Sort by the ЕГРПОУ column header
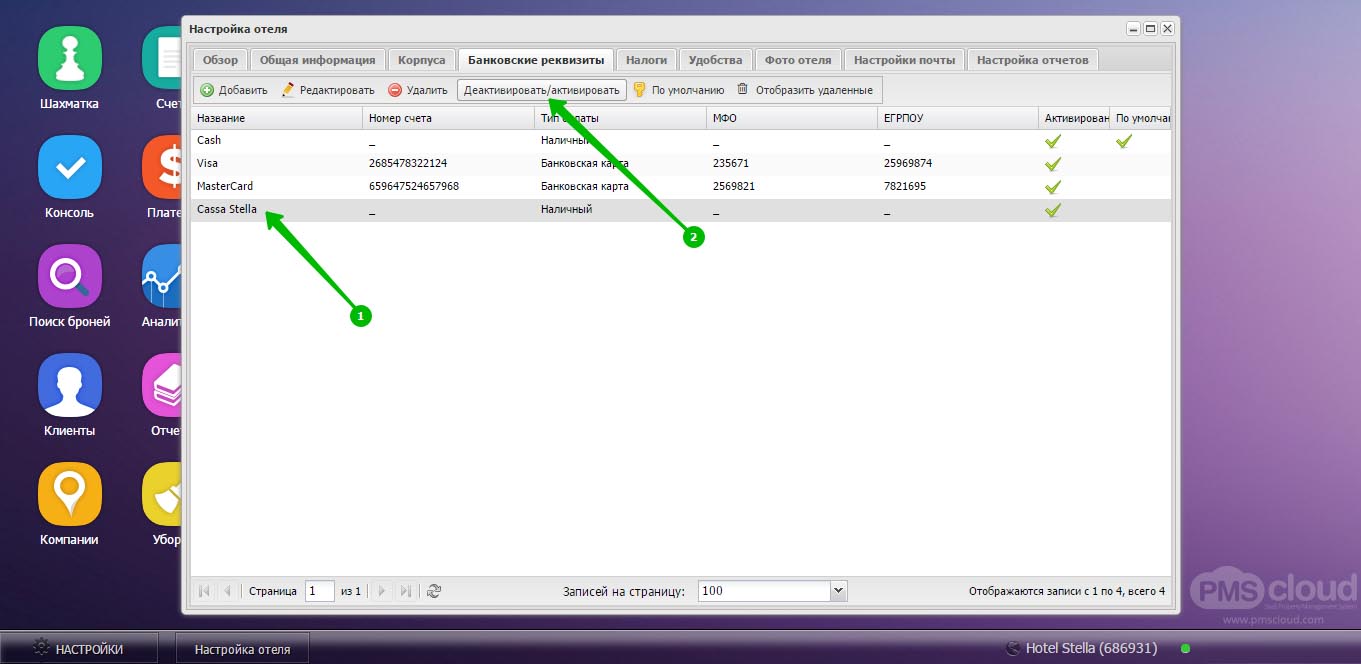 (x=958, y=119)
